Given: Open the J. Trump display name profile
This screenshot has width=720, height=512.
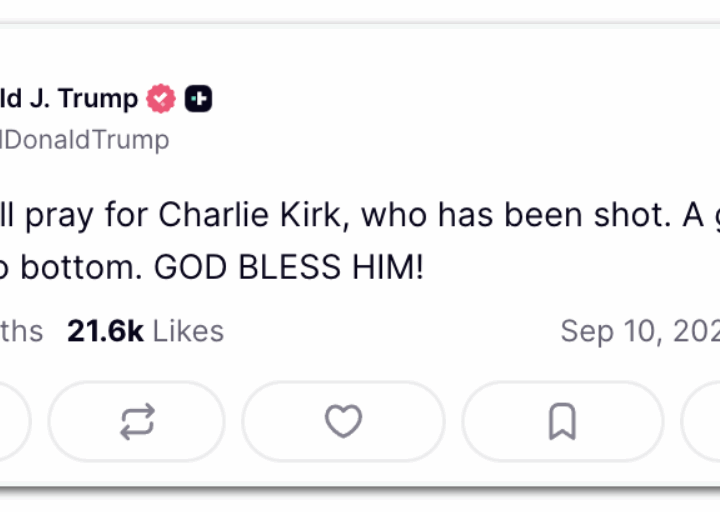Looking at the screenshot, I should 68,99.
